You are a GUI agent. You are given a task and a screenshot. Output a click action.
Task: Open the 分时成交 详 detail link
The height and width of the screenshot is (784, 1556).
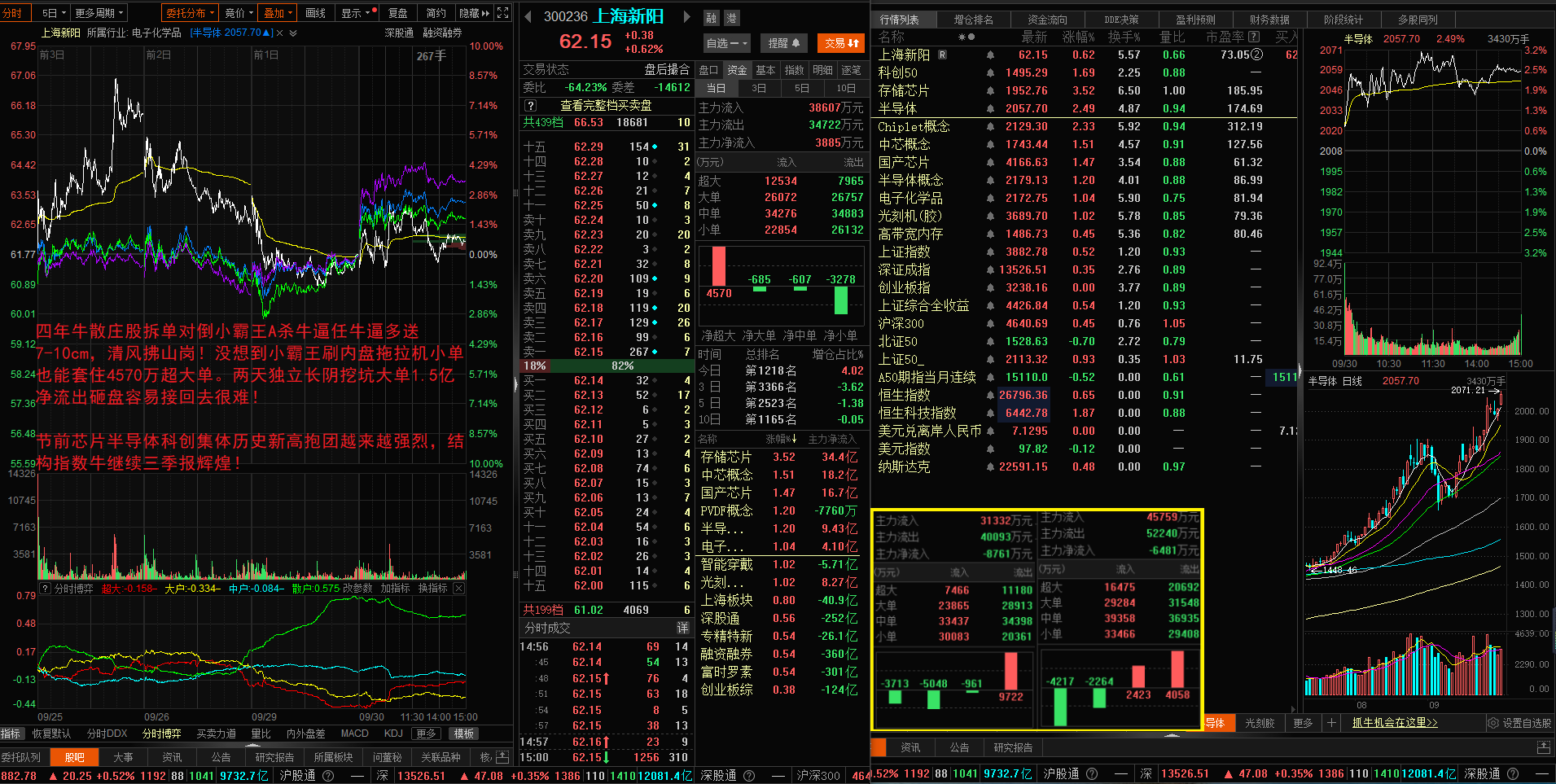(683, 629)
